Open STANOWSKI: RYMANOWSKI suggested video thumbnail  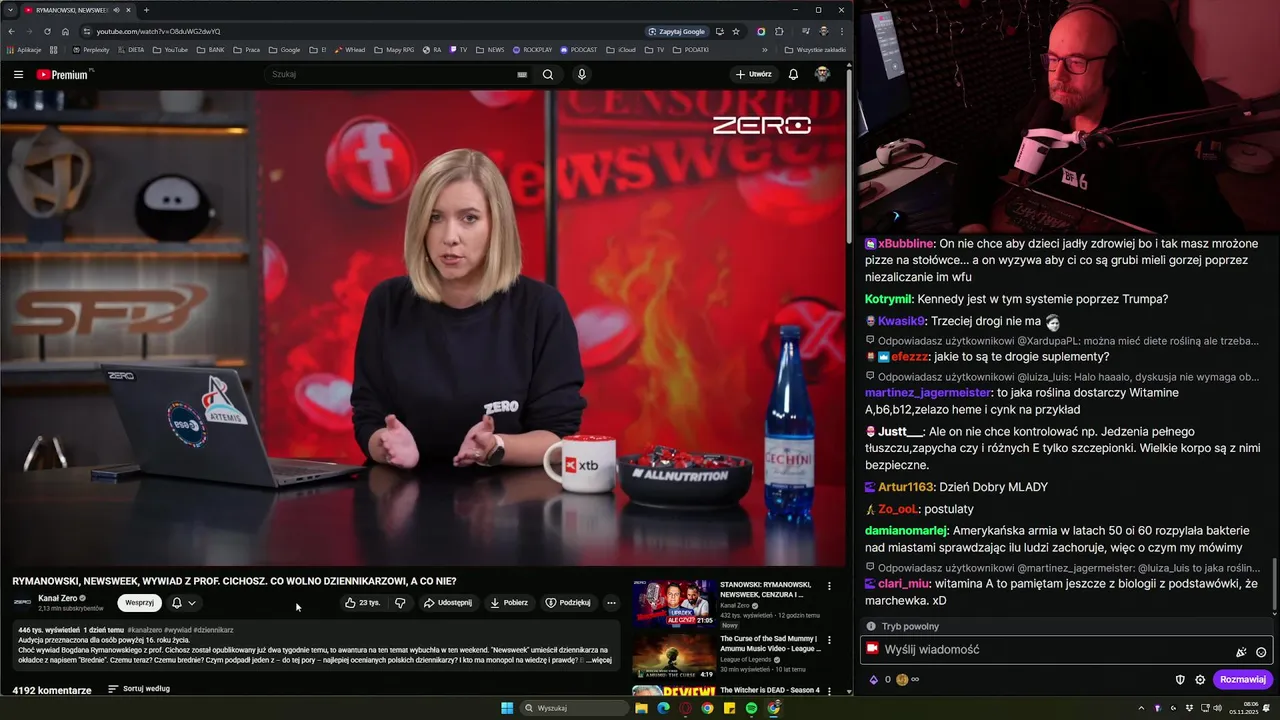tap(674, 603)
